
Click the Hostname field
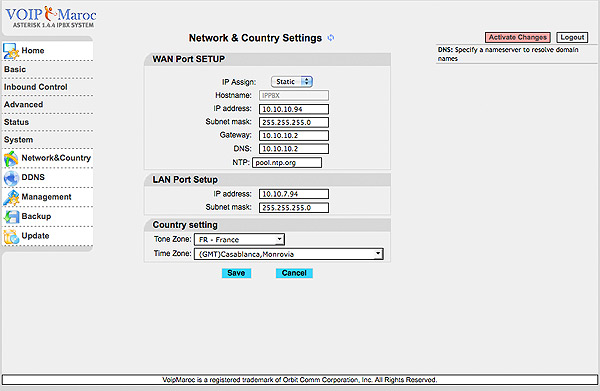(293, 95)
